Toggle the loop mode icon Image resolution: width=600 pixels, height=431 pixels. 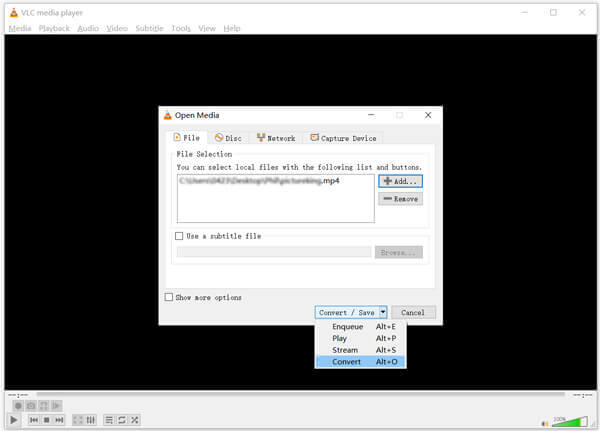click(x=122, y=420)
